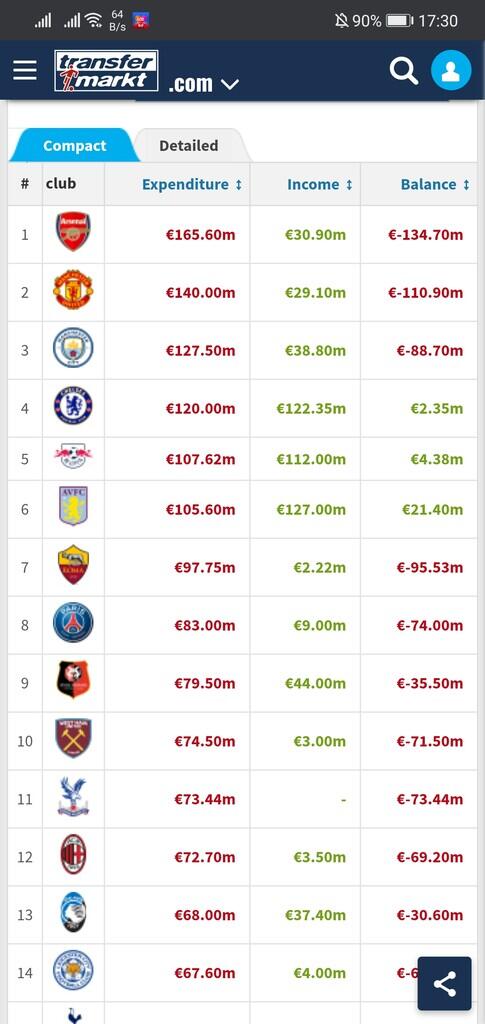Open the West Ham United crest
This screenshot has width=485, height=1024.
click(x=73, y=738)
